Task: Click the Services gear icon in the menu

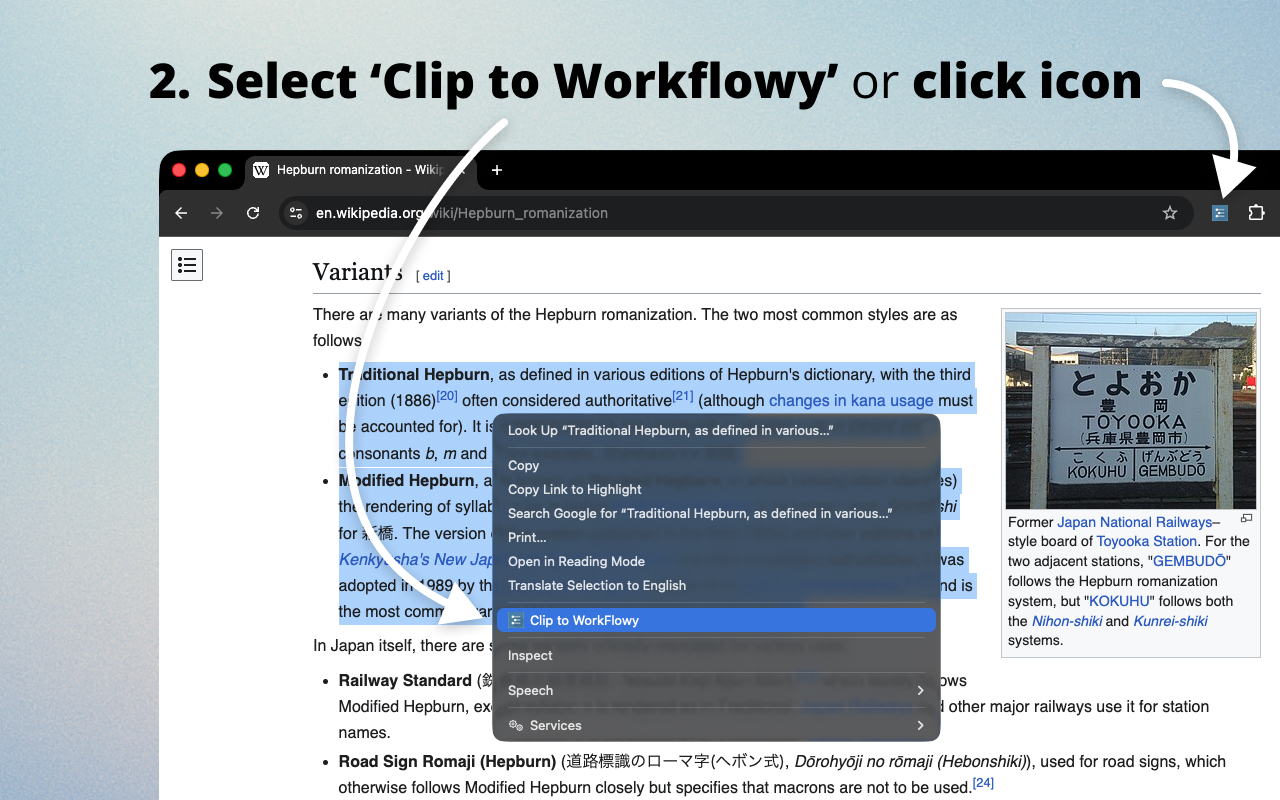Action: coord(514,725)
